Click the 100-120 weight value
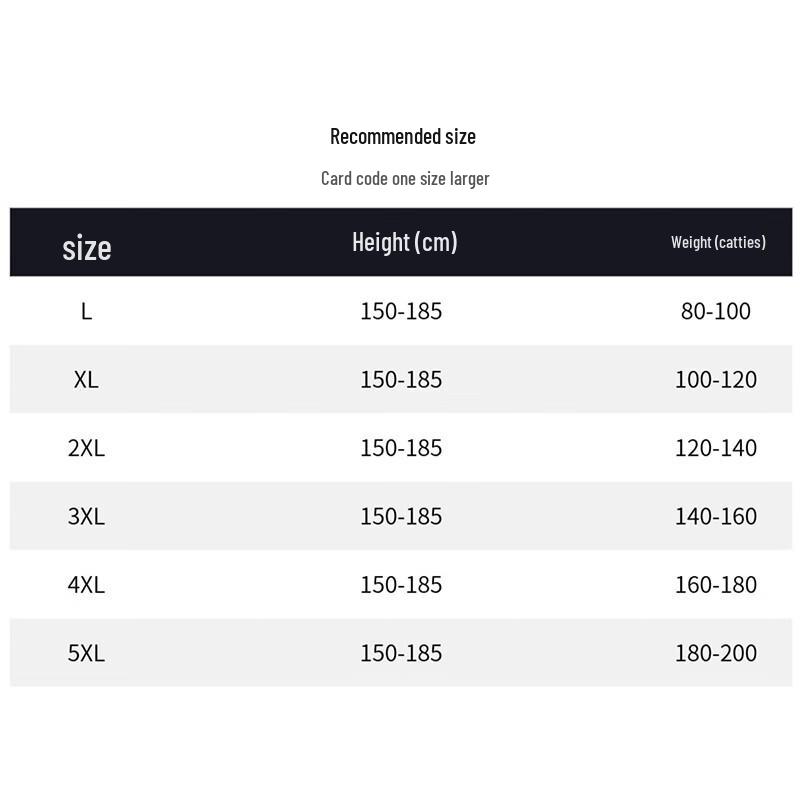800x800 pixels. click(x=716, y=379)
